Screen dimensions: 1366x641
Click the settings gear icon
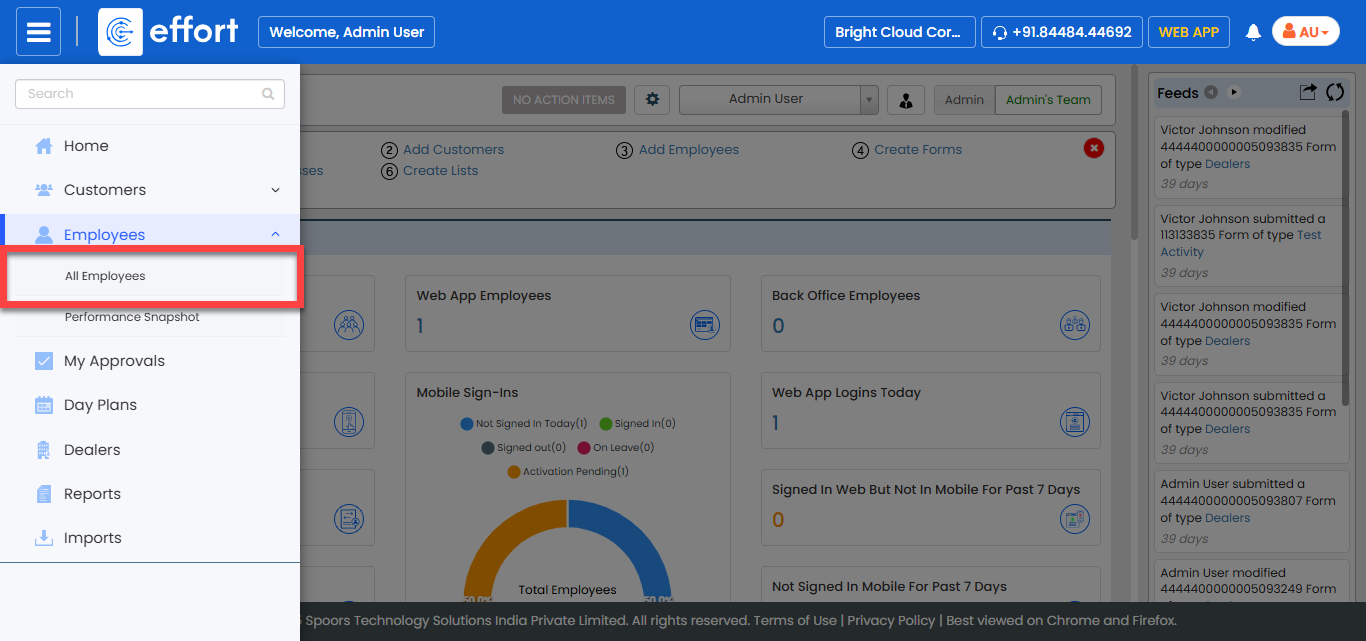pyautogui.click(x=653, y=99)
